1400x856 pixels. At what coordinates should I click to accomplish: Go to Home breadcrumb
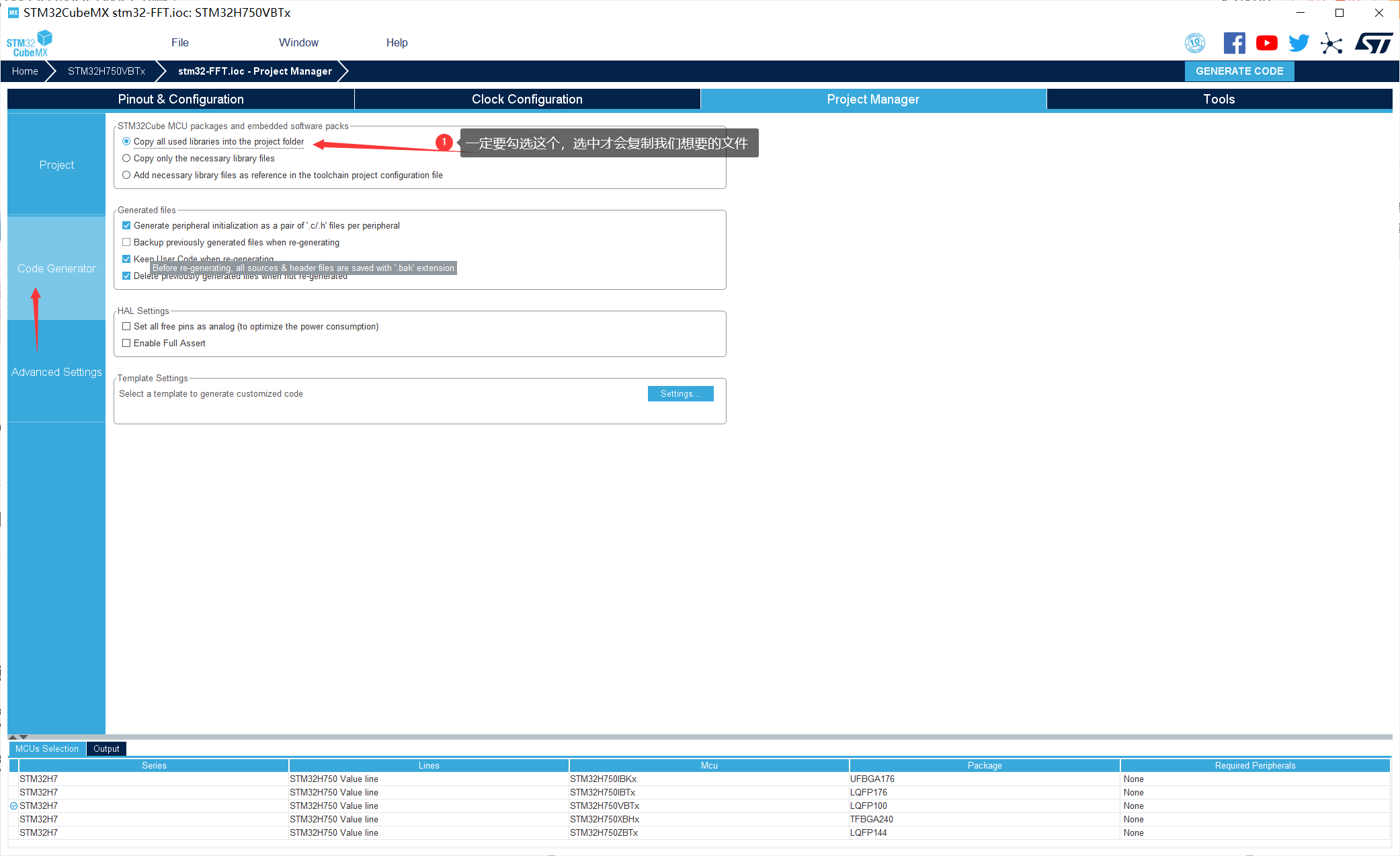point(25,71)
